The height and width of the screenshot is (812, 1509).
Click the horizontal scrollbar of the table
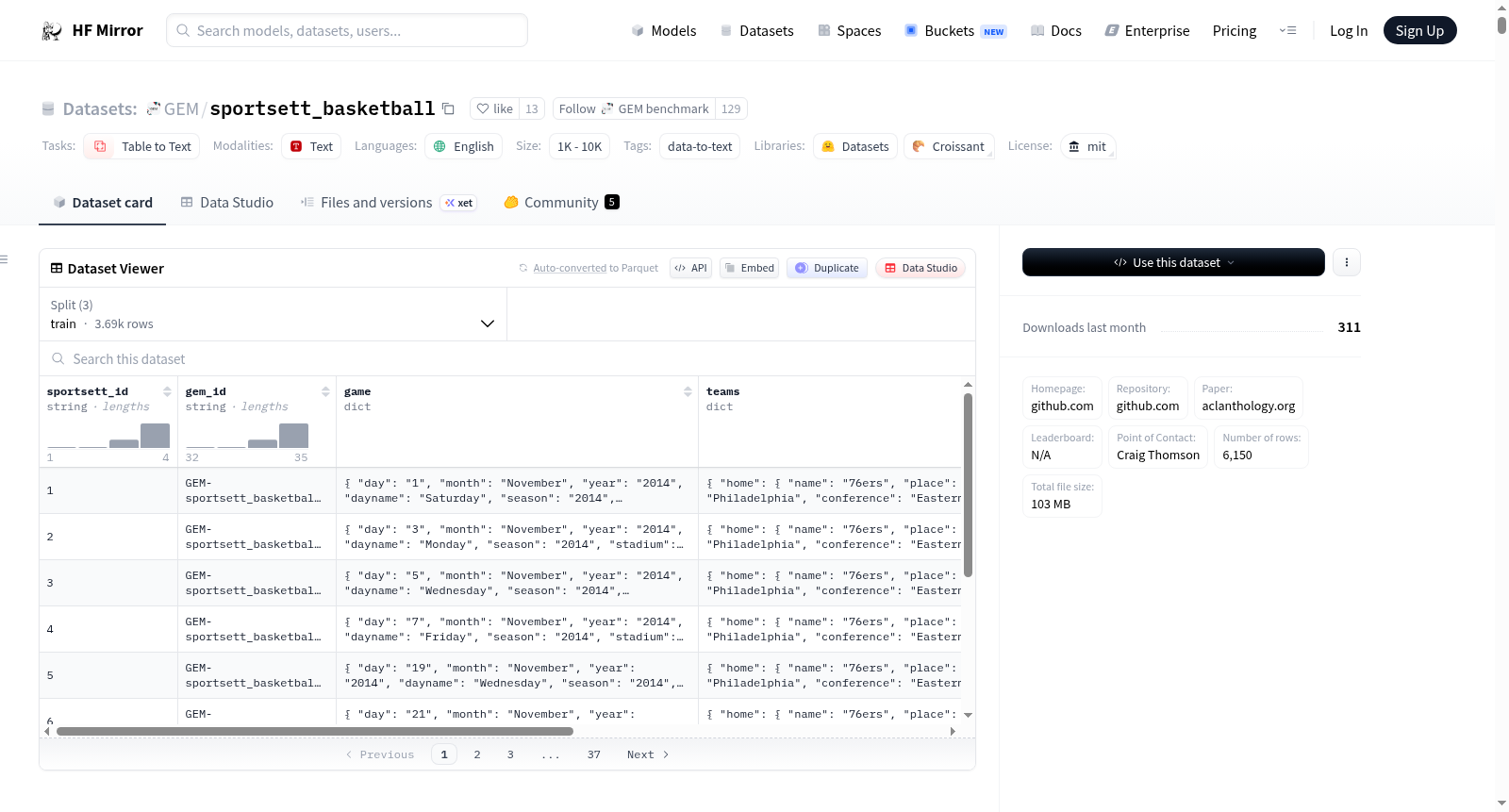(x=315, y=731)
